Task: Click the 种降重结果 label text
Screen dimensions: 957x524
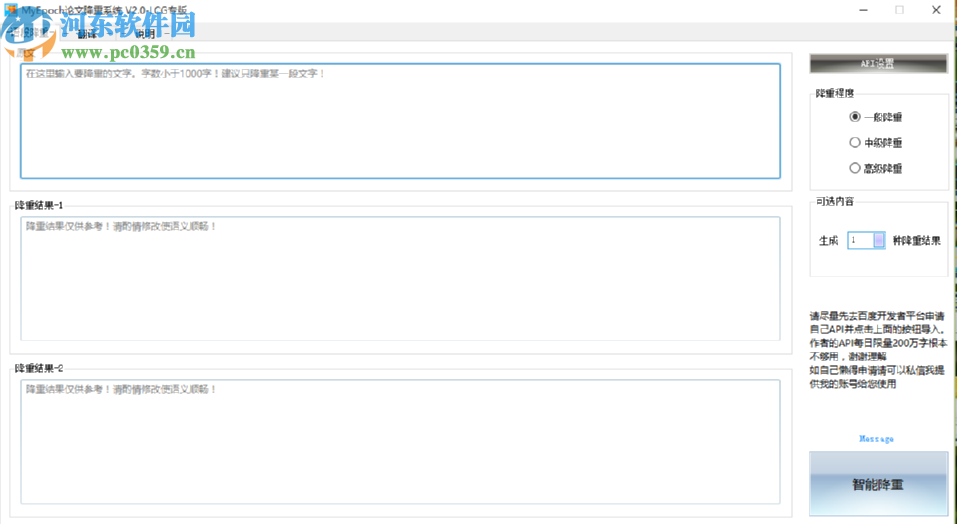Action: [x=916, y=240]
